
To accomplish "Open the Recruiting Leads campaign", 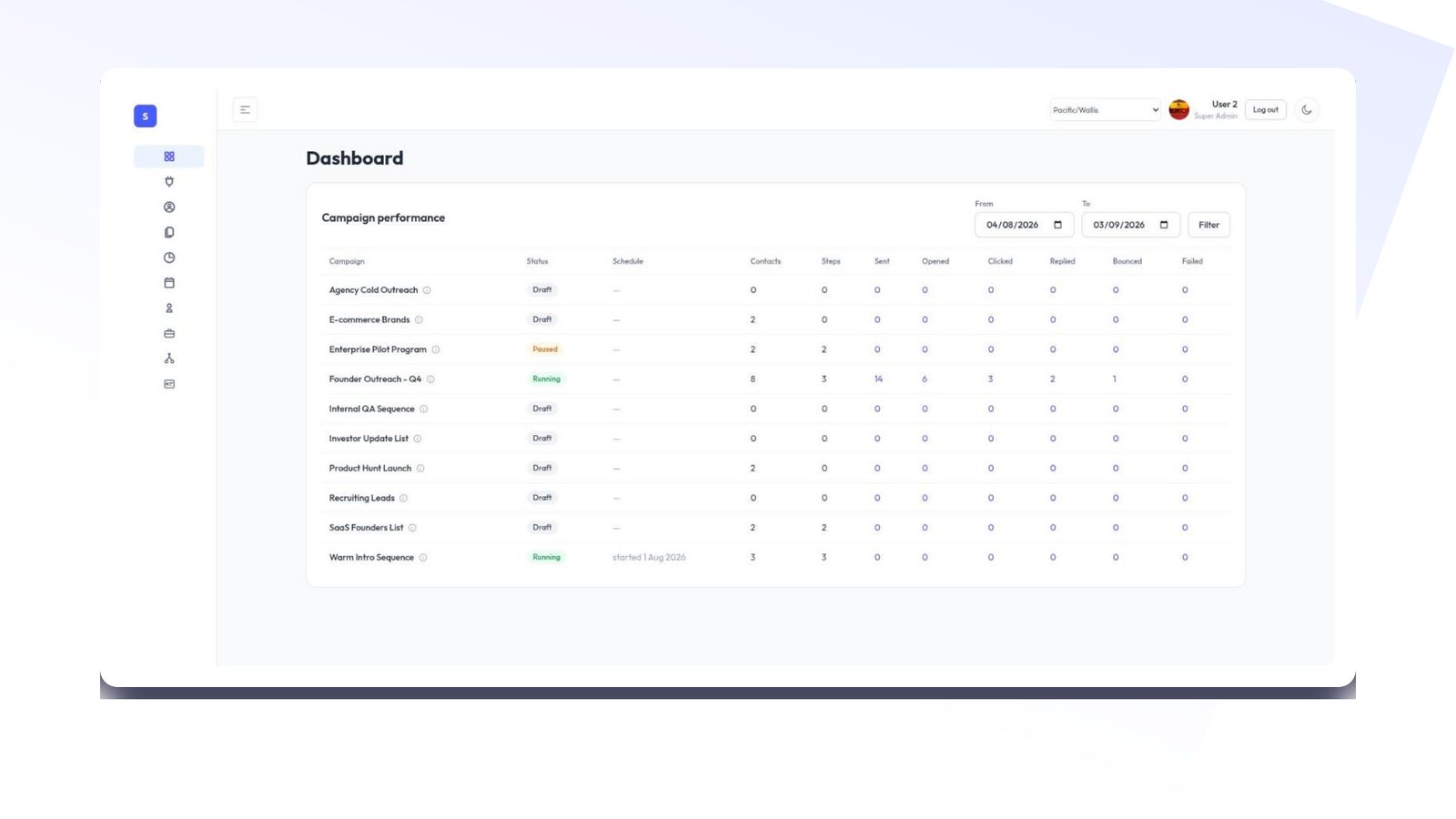I will click(x=361, y=499).
